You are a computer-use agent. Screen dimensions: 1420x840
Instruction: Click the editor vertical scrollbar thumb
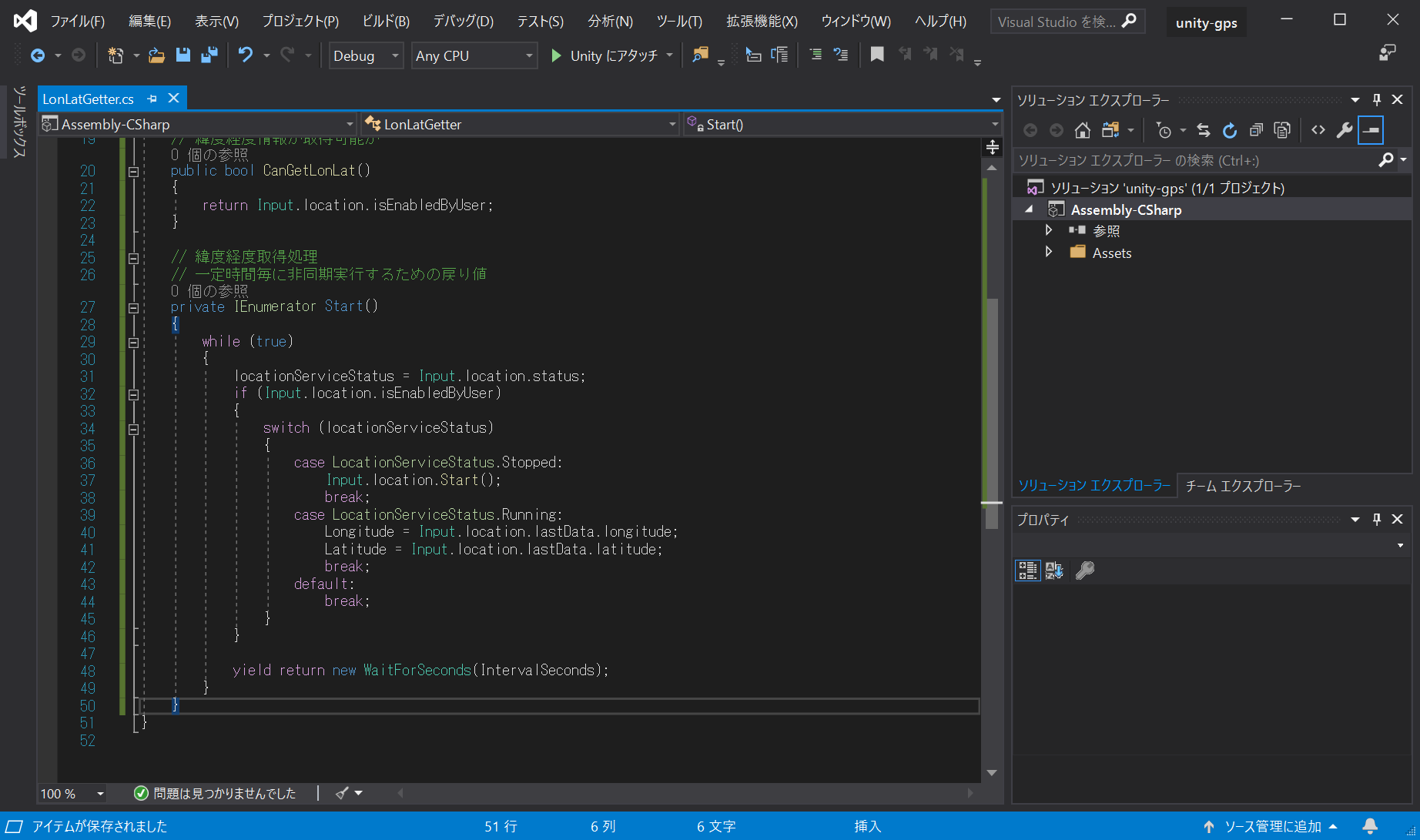pyautogui.click(x=992, y=413)
